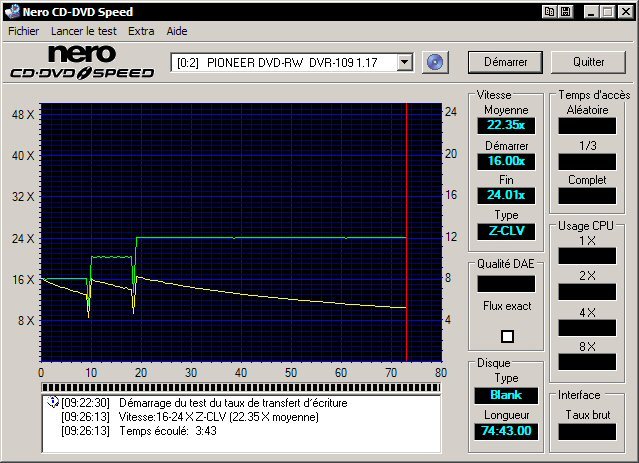The image size is (639, 463).
Task: Toggle the Flux exact checkbox
Action: (507, 336)
